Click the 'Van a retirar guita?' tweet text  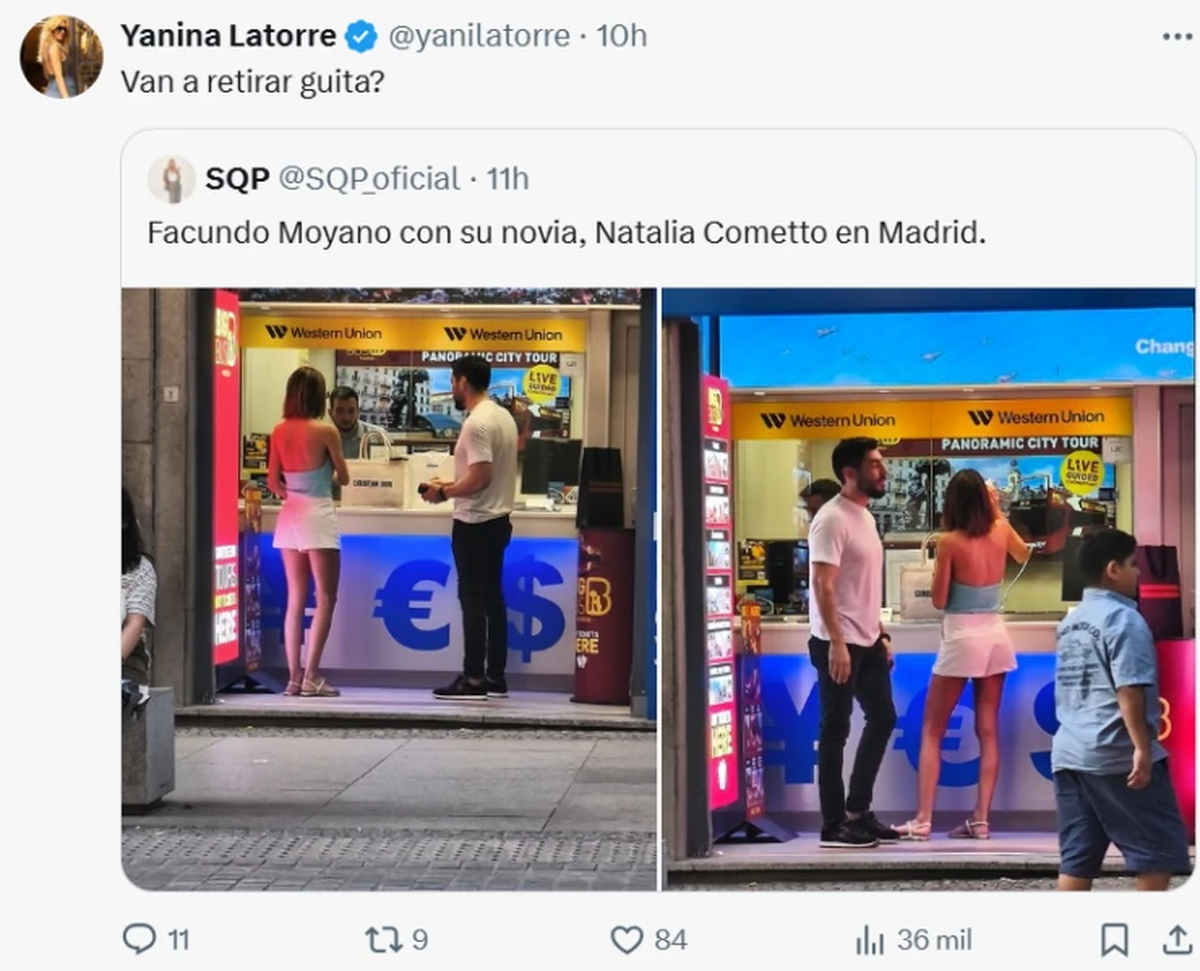[x=252, y=82]
